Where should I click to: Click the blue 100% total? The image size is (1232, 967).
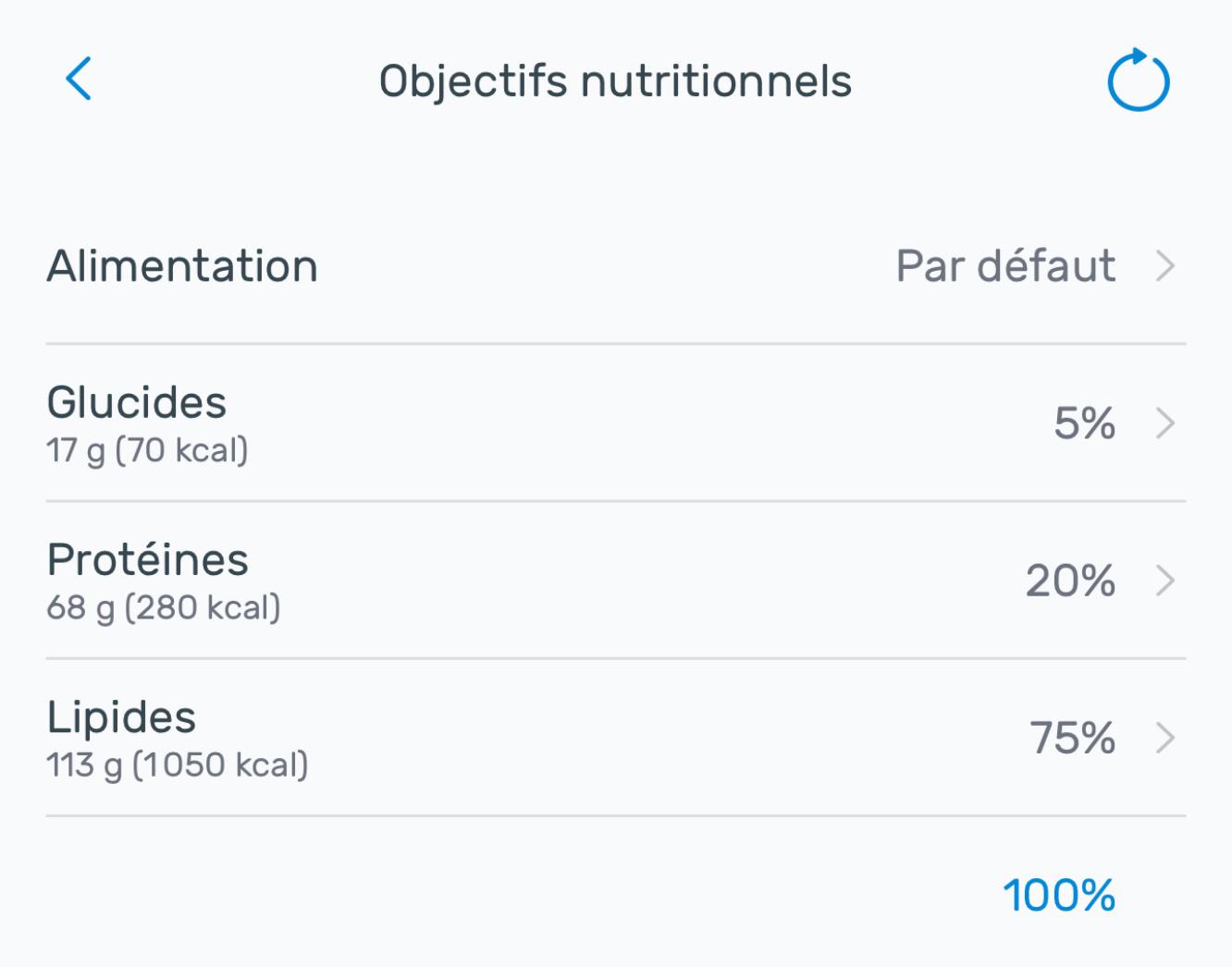click(x=1059, y=895)
